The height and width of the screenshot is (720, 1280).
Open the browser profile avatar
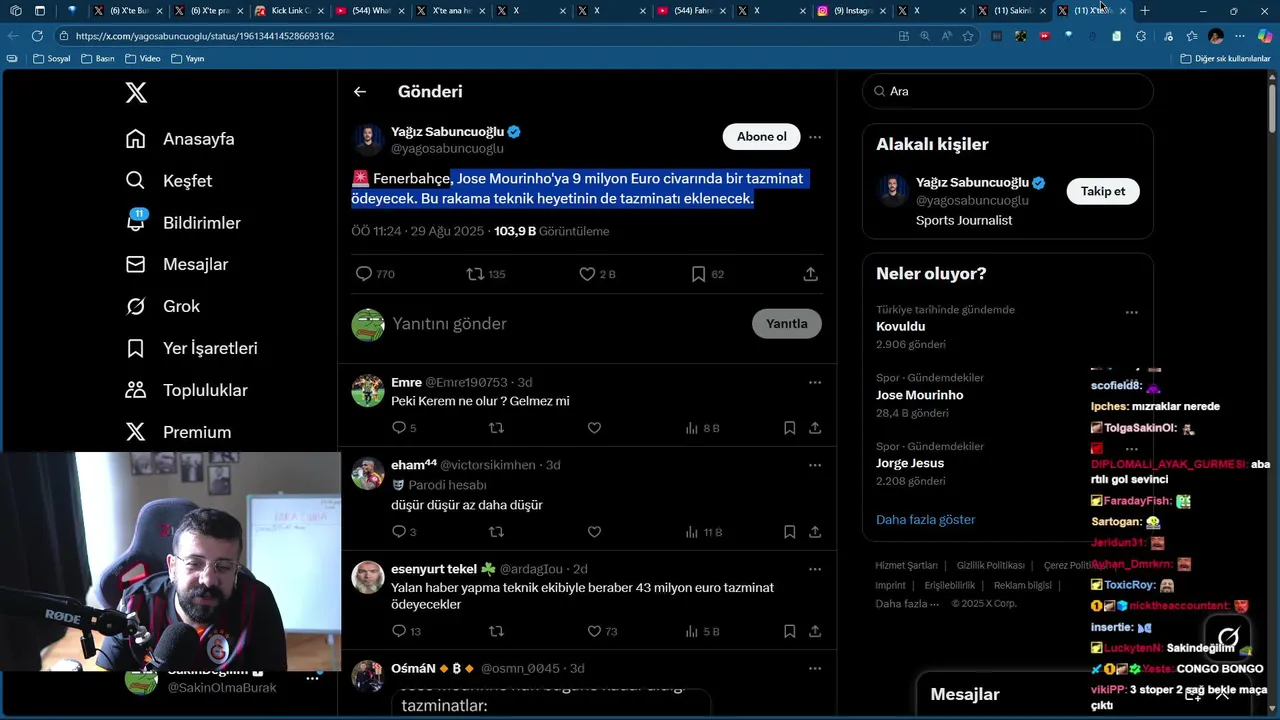[x=1216, y=36]
